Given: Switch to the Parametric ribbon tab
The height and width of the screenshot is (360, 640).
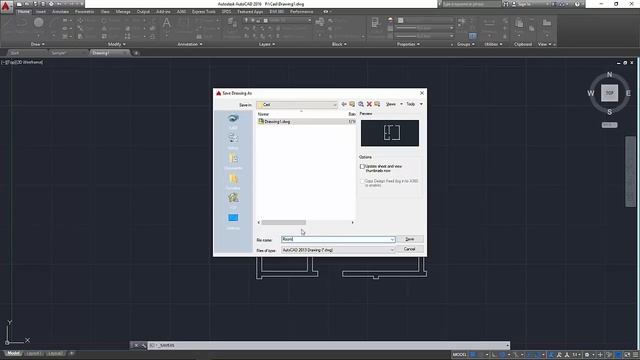Looking at the screenshot, I should [x=84, y=12].
